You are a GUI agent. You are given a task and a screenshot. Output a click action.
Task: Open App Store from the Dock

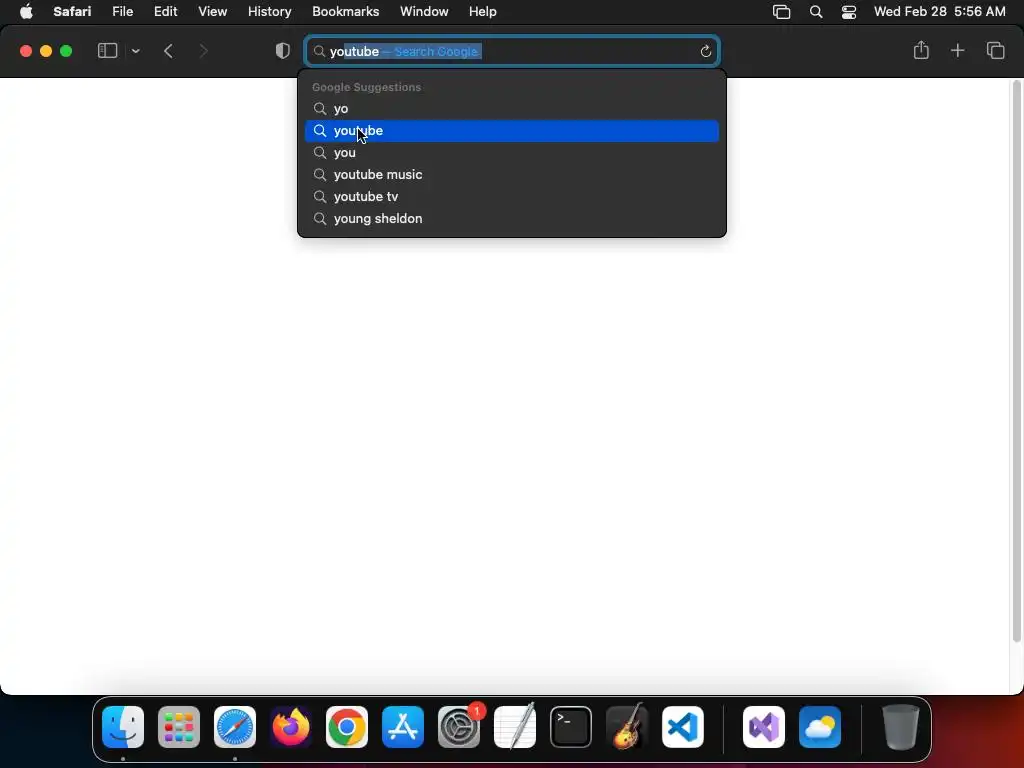click(x=403, y=727)
